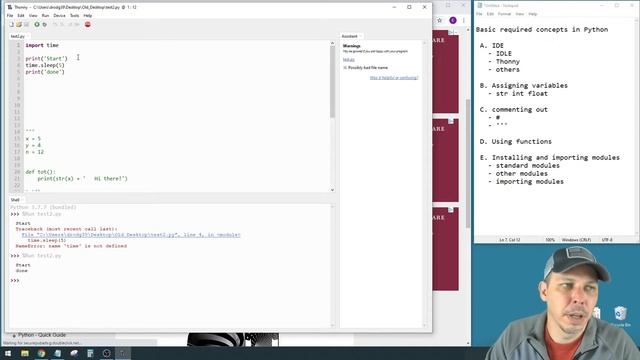Click Notepad icon in taskbar
640x360 pixels.
[58, 353]
